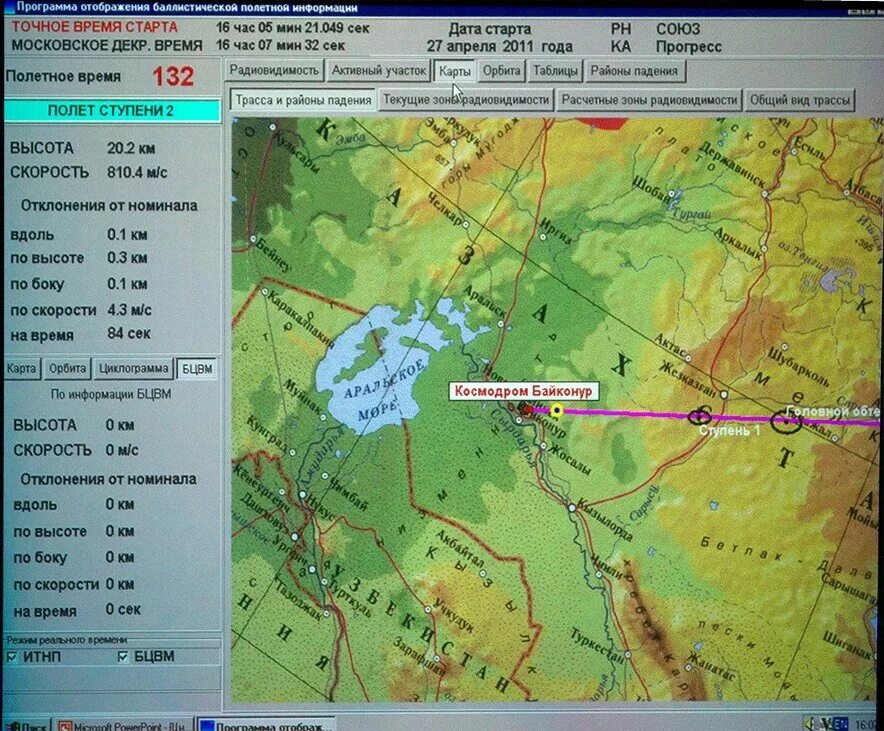Click the Кызылорда city on the map
The height and width of the screenshot is (731, 884).
[572, 507]
